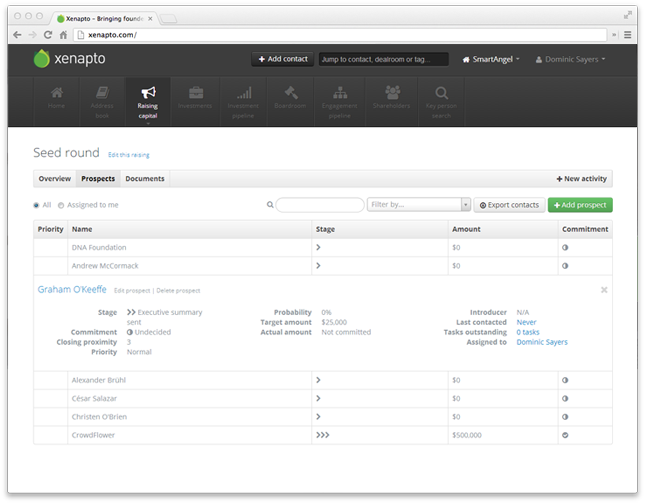645x504 pixels.
Task: Select the DNA Foundation prospect name
Action: pos(99,247)
